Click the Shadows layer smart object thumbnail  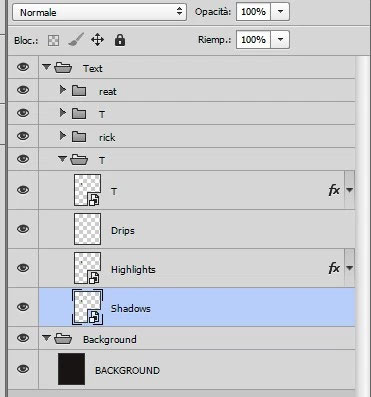[87, 307]
